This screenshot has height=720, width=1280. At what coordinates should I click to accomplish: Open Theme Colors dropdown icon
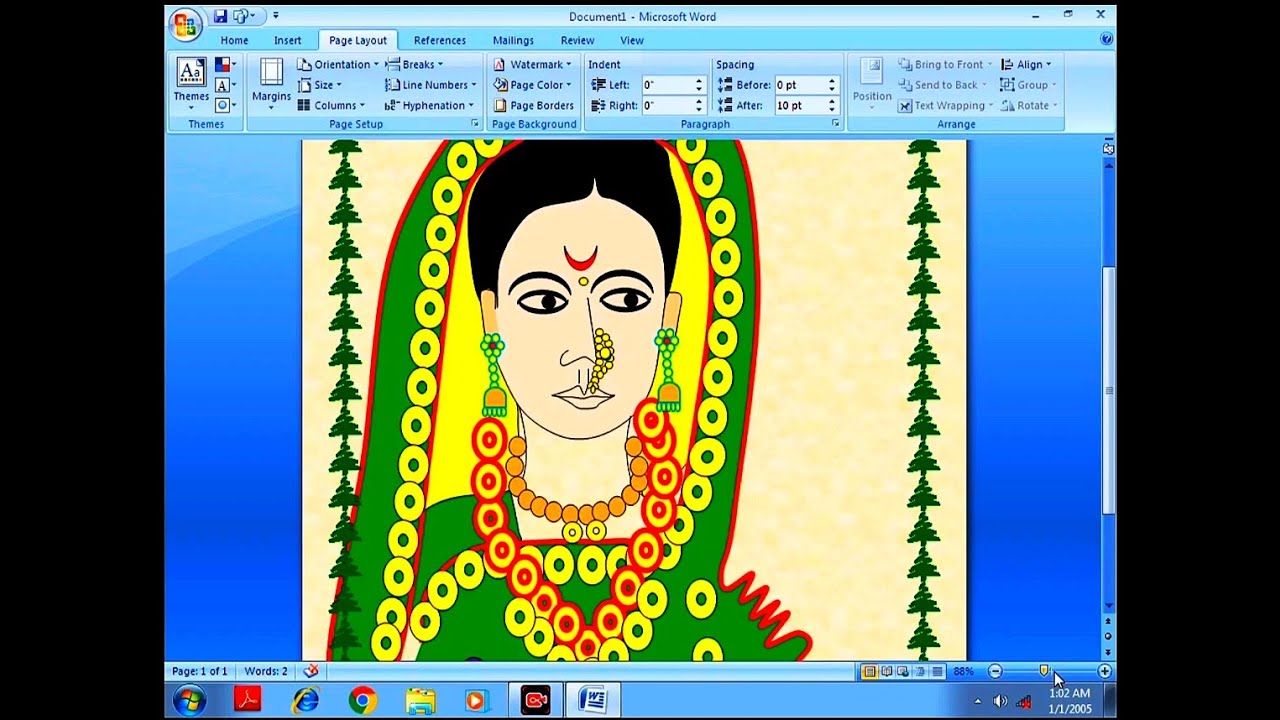click(226, 65)
